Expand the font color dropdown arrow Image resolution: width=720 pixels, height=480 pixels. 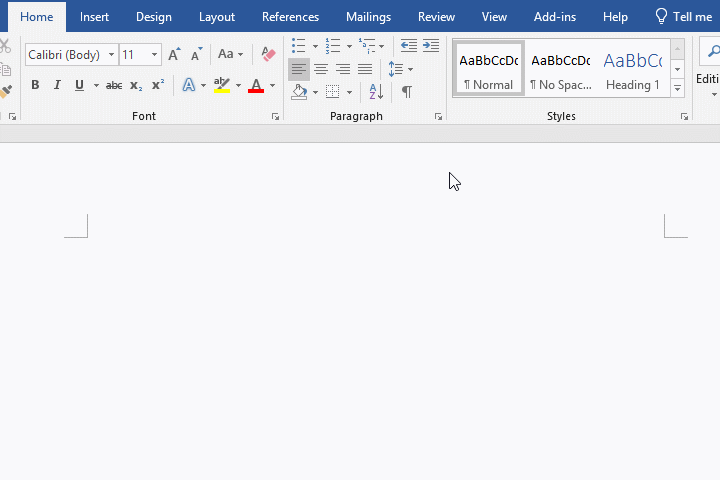click(272, 85)
